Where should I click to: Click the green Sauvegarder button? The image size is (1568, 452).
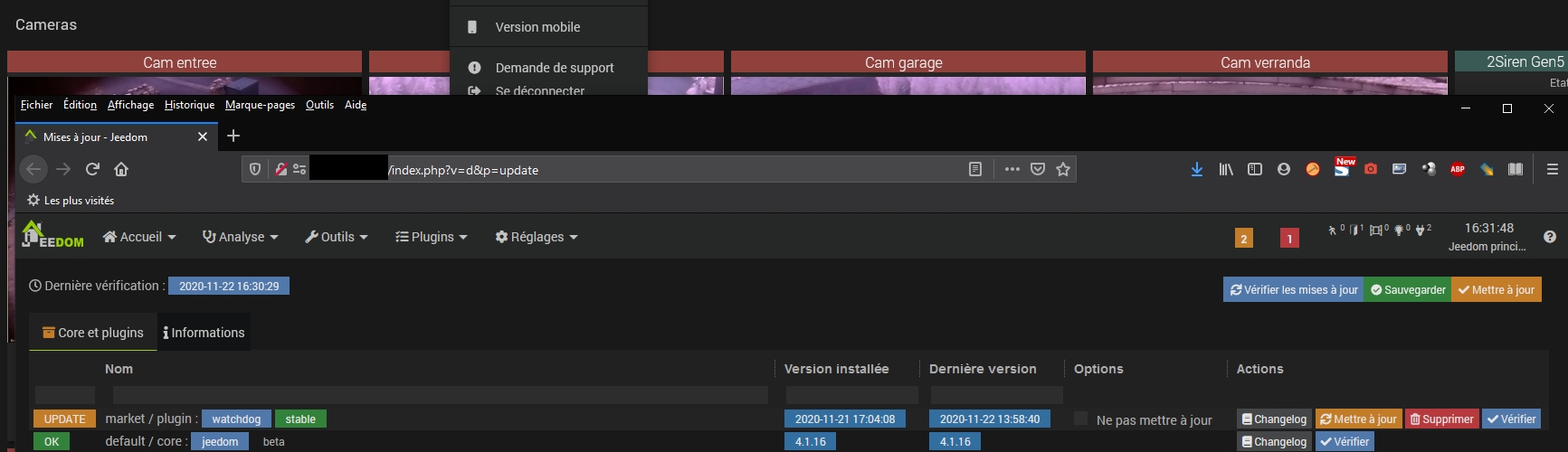(1408, 289)
